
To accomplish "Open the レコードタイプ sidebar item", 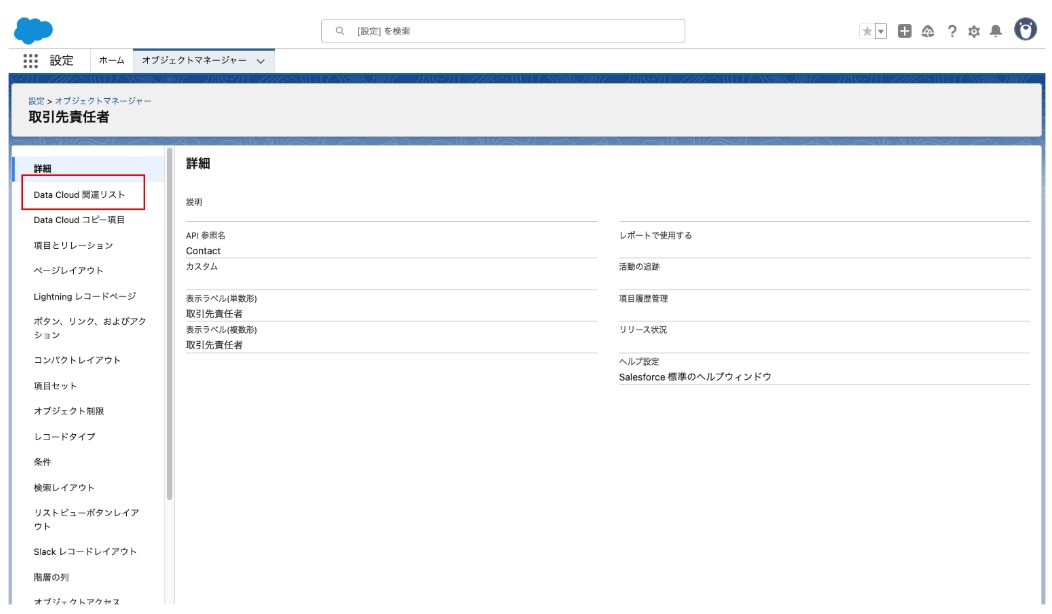I will pyautogui.click(x=65, y=437).
